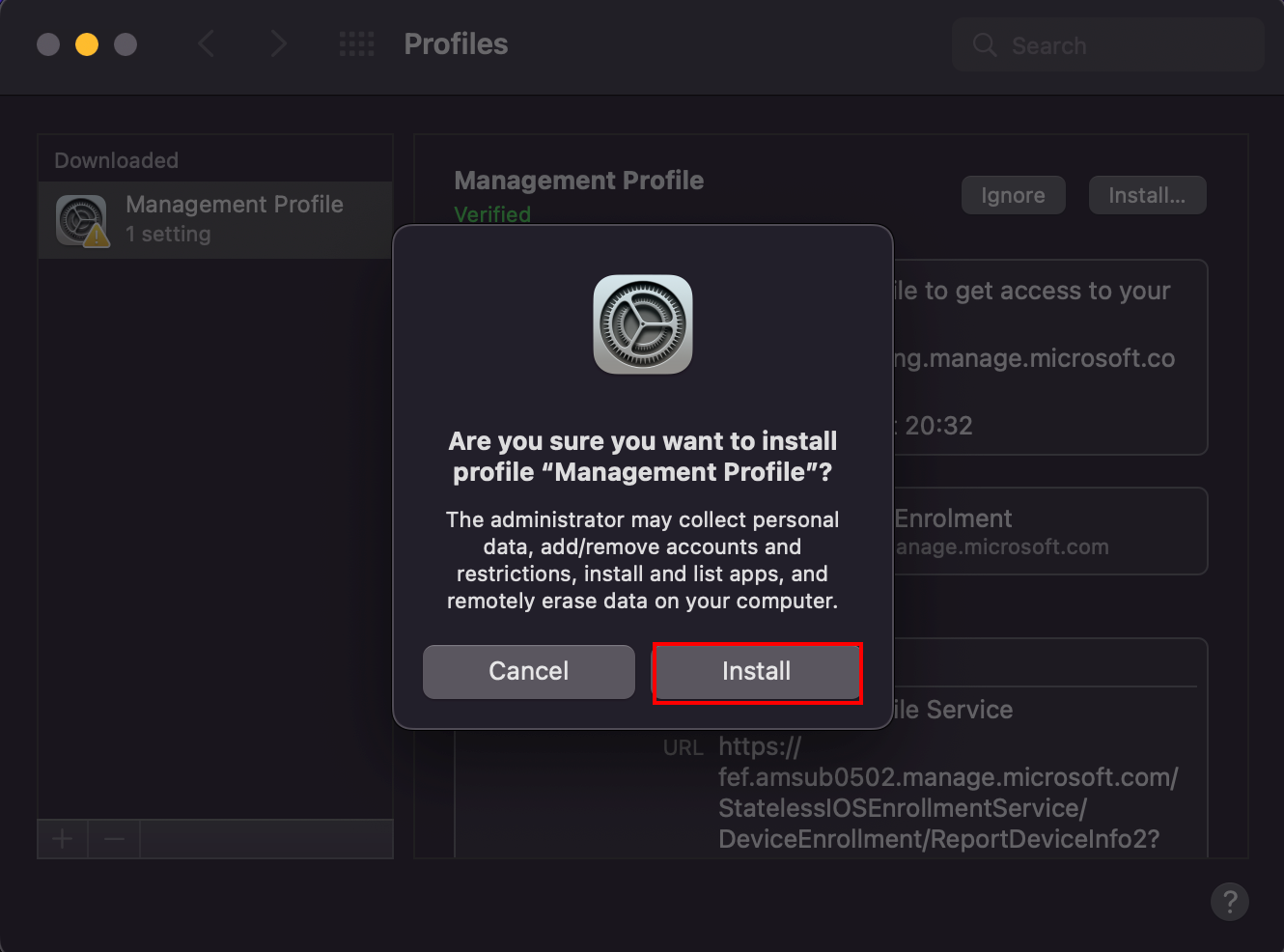The height and width of the screenshot is (952, 1284).
Task: Click the Downloaded section header
Action: (116, 160)
